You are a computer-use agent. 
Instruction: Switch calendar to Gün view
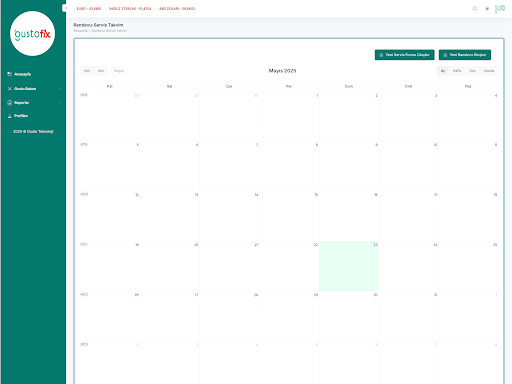[x=472, y=71]
